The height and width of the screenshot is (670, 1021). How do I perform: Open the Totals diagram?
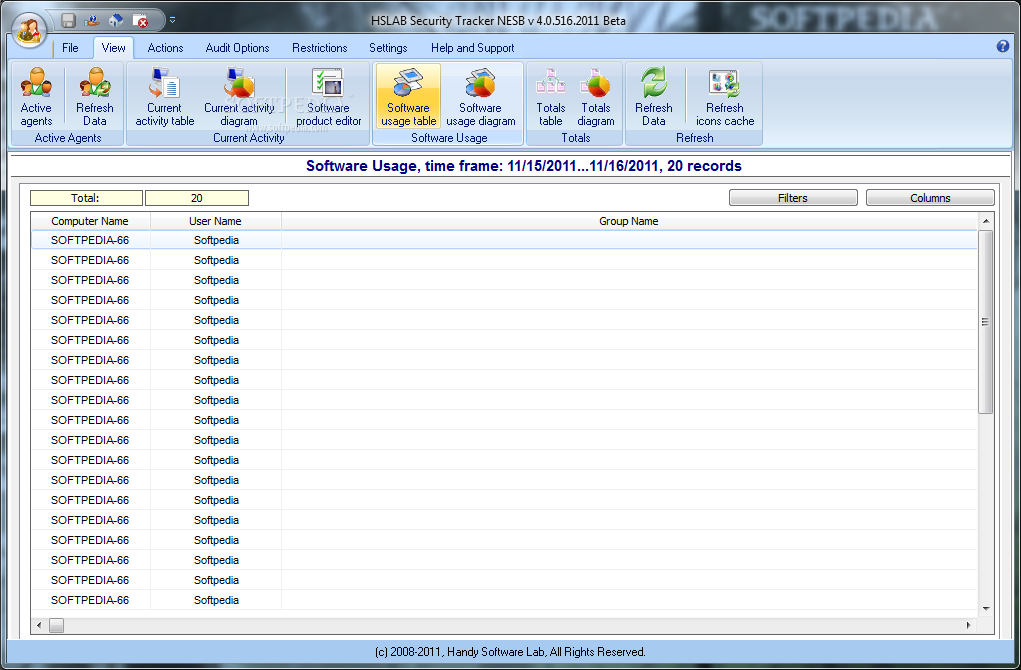[x=596, y=96]
